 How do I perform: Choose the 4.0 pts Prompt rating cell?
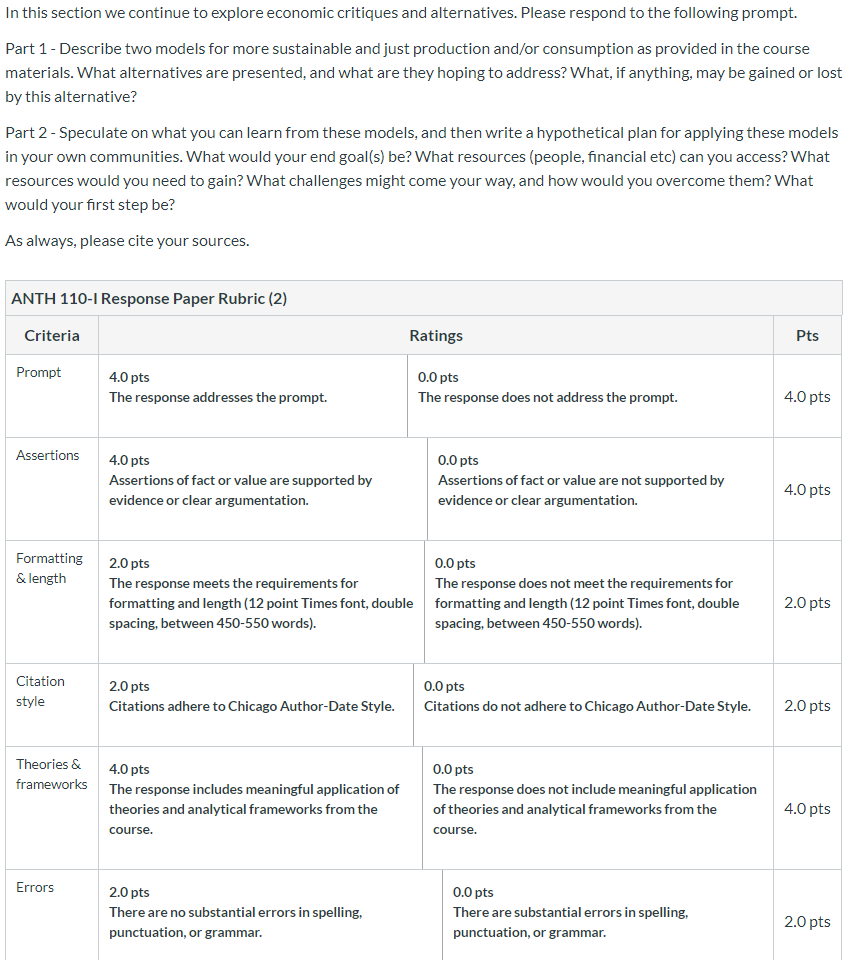tap(253, 396)
